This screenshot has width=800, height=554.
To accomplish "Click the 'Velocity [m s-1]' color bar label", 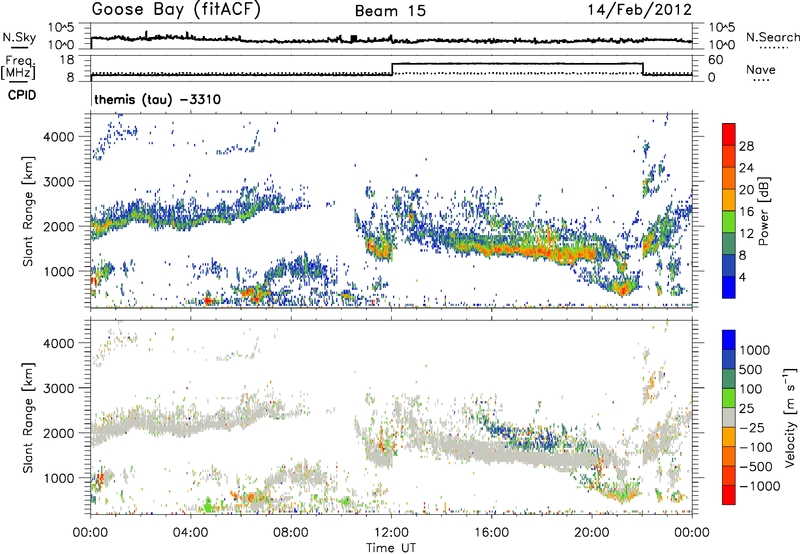I will 790,417.
